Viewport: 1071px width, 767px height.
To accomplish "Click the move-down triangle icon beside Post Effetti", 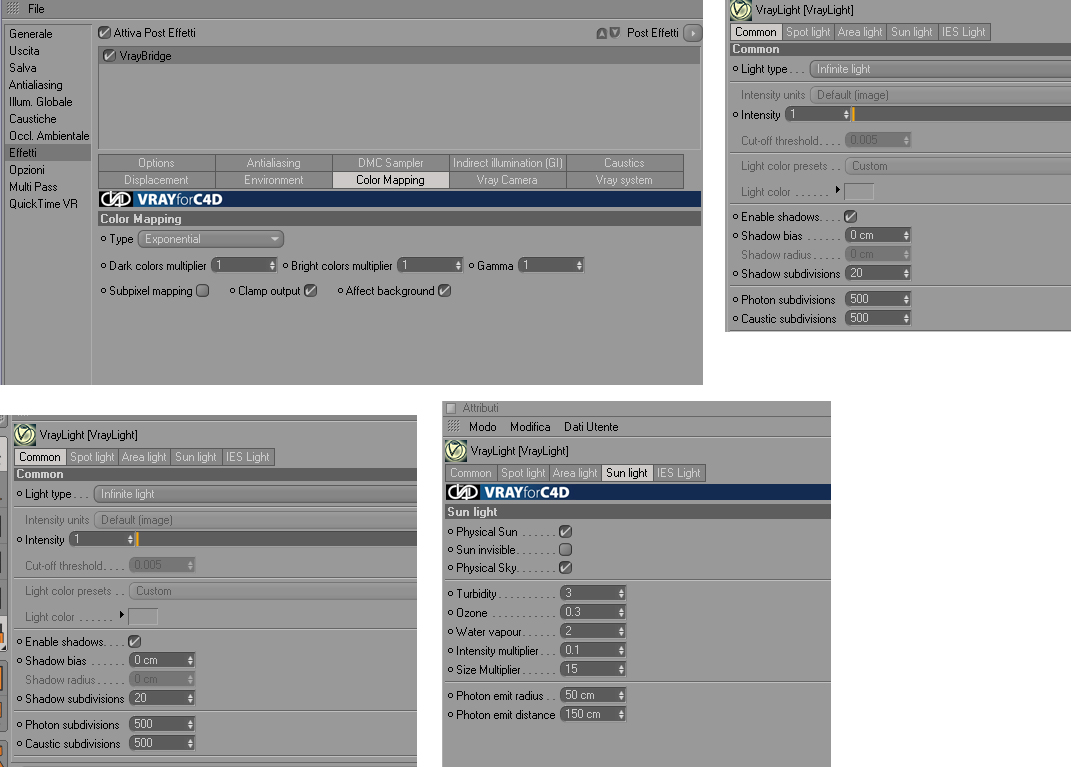I will click(615, 33).
